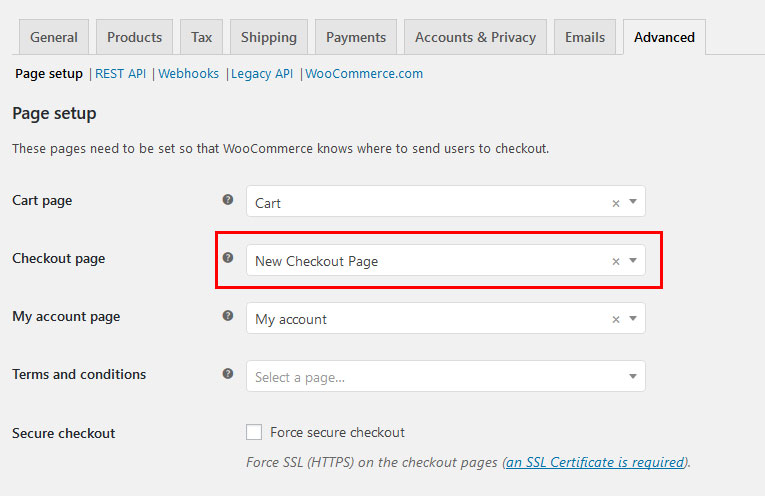Click the help icon beside Cart page
The height and width of the screenshot is (496, 765).
(228, 200)
